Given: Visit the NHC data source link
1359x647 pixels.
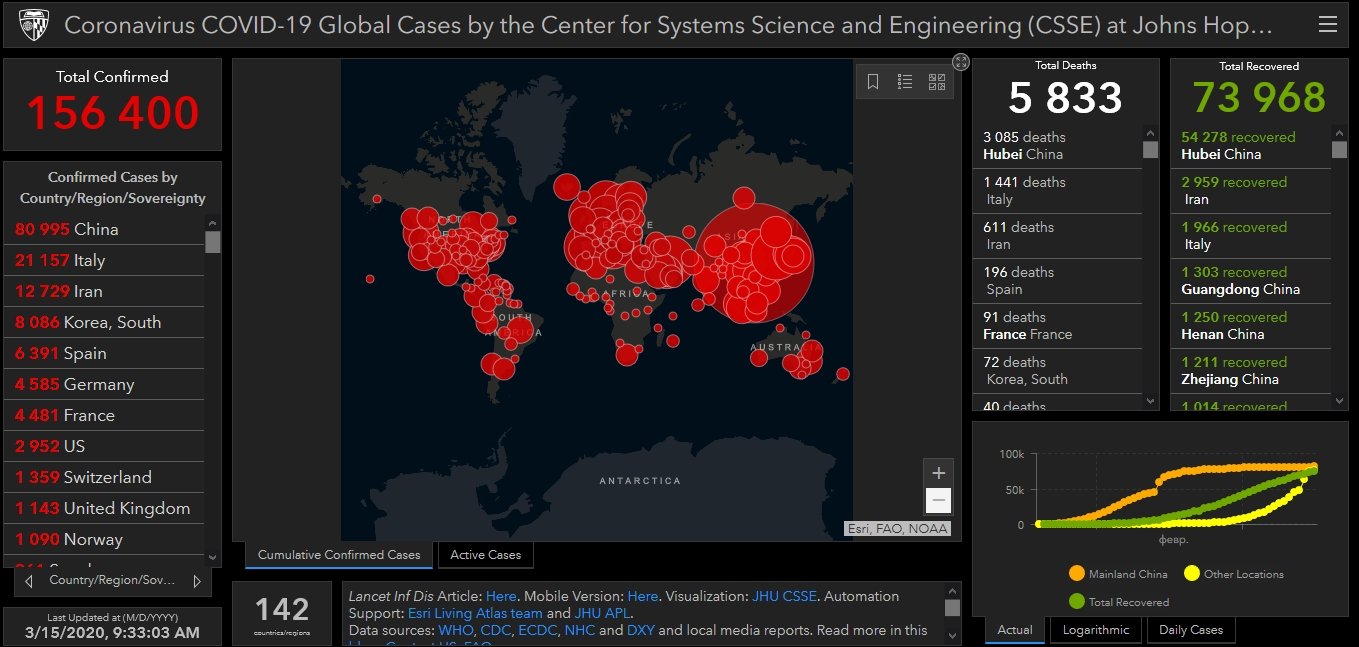Looking at the screenshot, I should click(x=580, y=631).
